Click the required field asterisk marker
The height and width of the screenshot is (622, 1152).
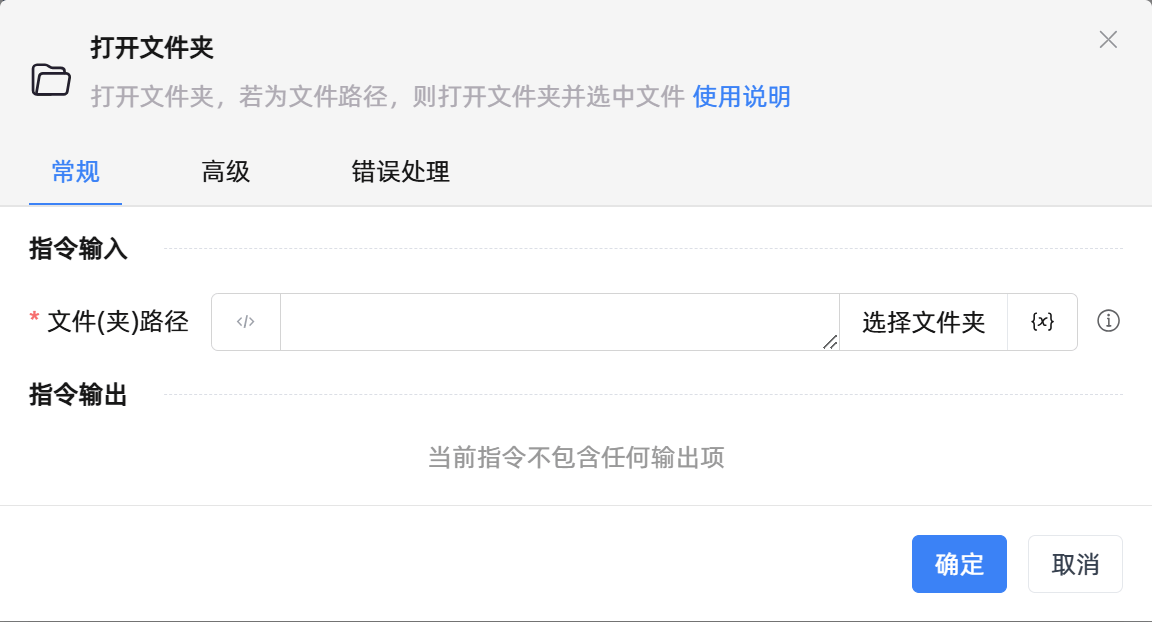click(x=32, y=315)
